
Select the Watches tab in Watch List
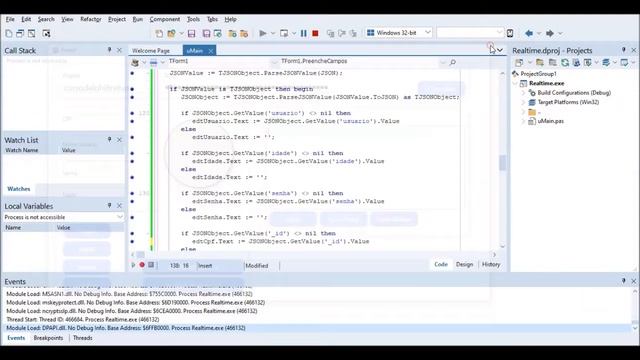[x=19, y=189]
